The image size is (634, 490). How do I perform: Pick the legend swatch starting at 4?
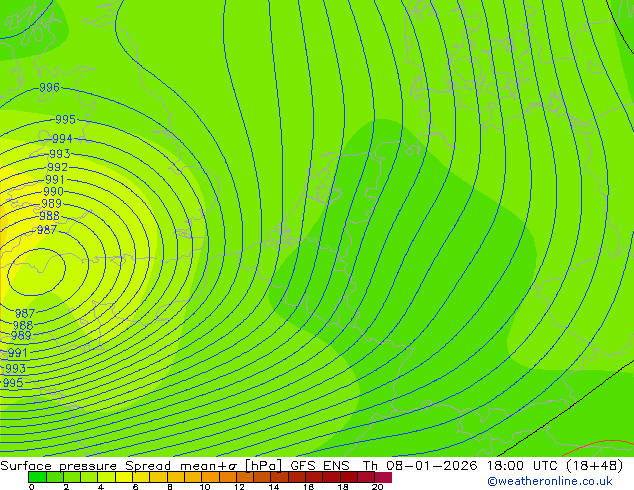[x=106, y=477]
